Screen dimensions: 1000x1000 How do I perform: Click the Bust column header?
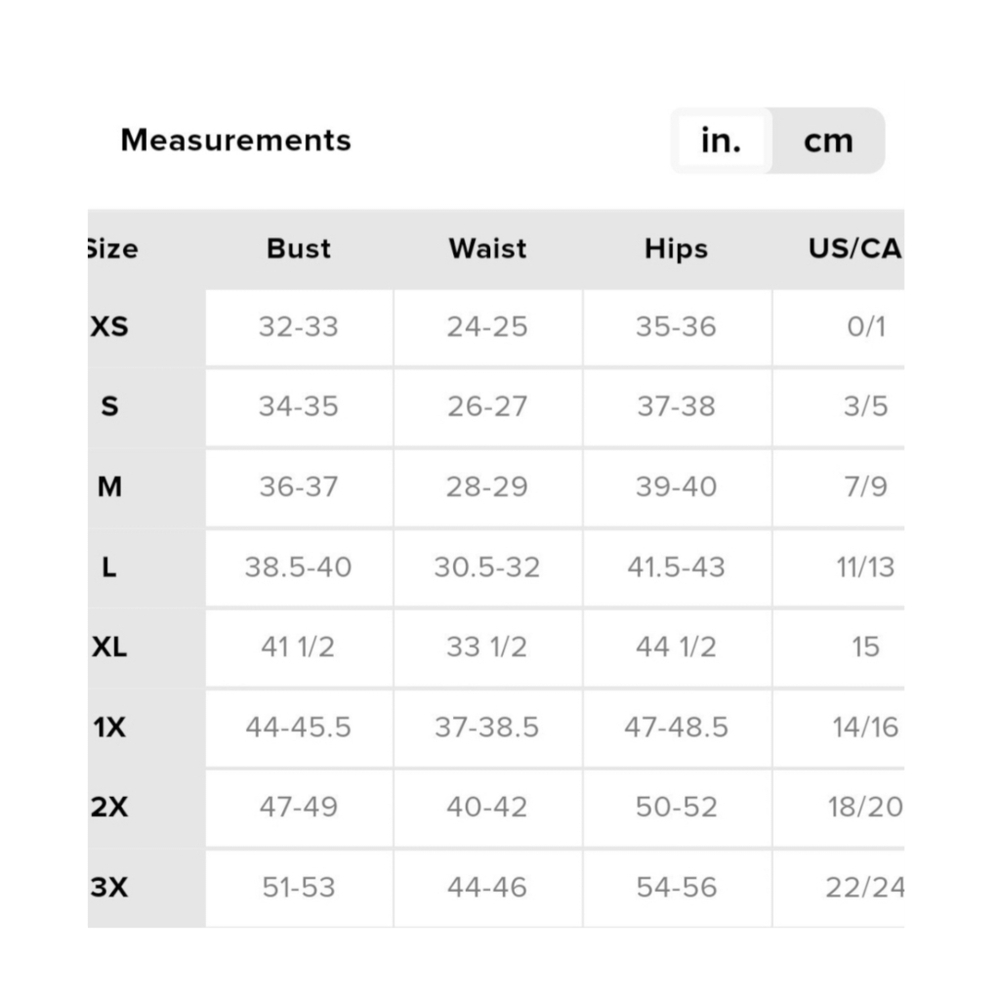pyautogui.click(x=298, y=249)
